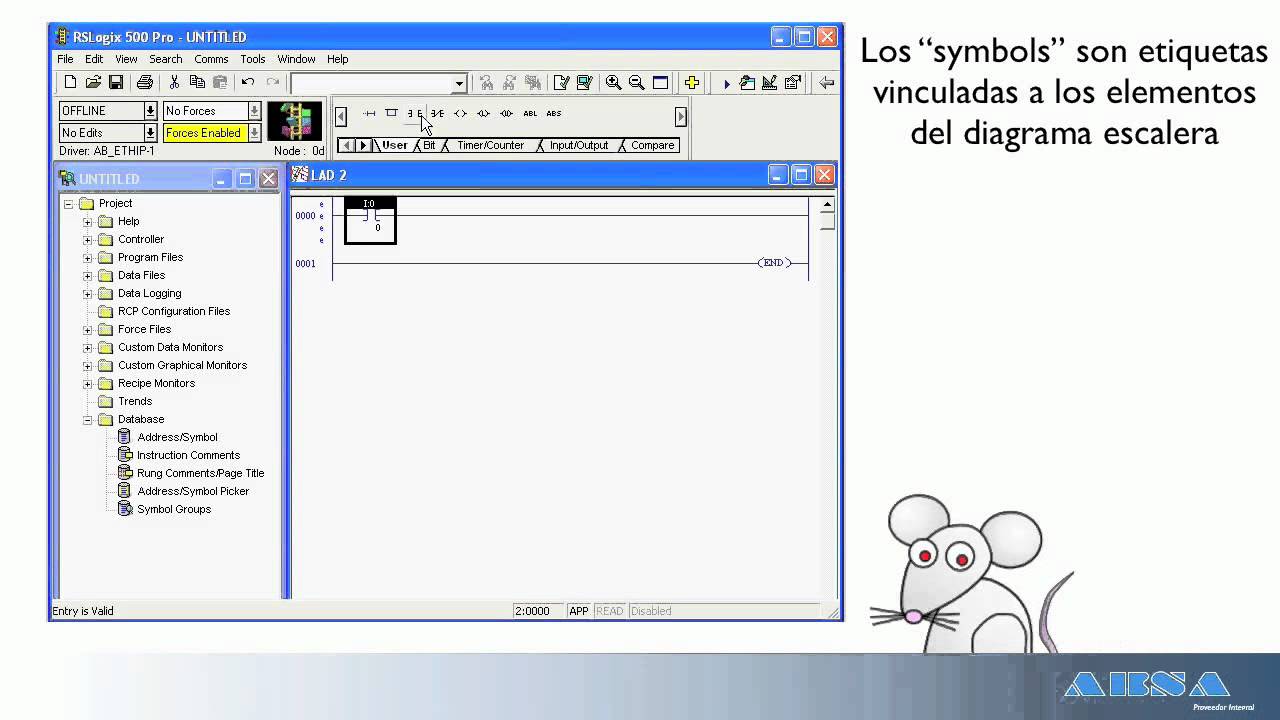The height and width of the screenshot is (720, 1280).
Task: Open the No Forces dropdown
Action: coord(254,111)
